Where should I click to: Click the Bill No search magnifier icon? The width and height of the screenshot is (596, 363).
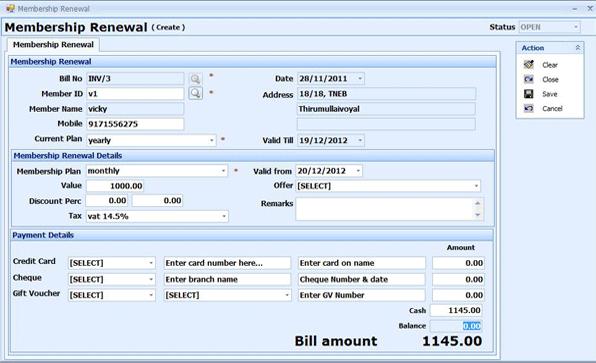click(x=195, y=79)
